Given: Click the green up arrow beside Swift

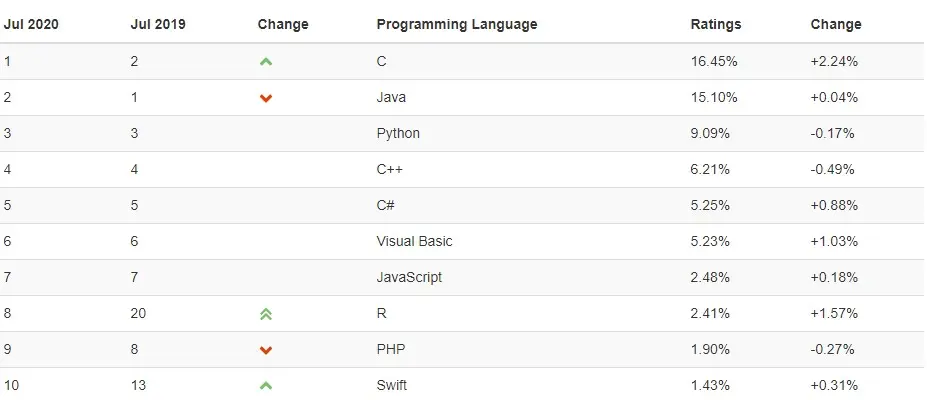Looking at the screenshot, I should pyautogui.click(x=265, y=386).
